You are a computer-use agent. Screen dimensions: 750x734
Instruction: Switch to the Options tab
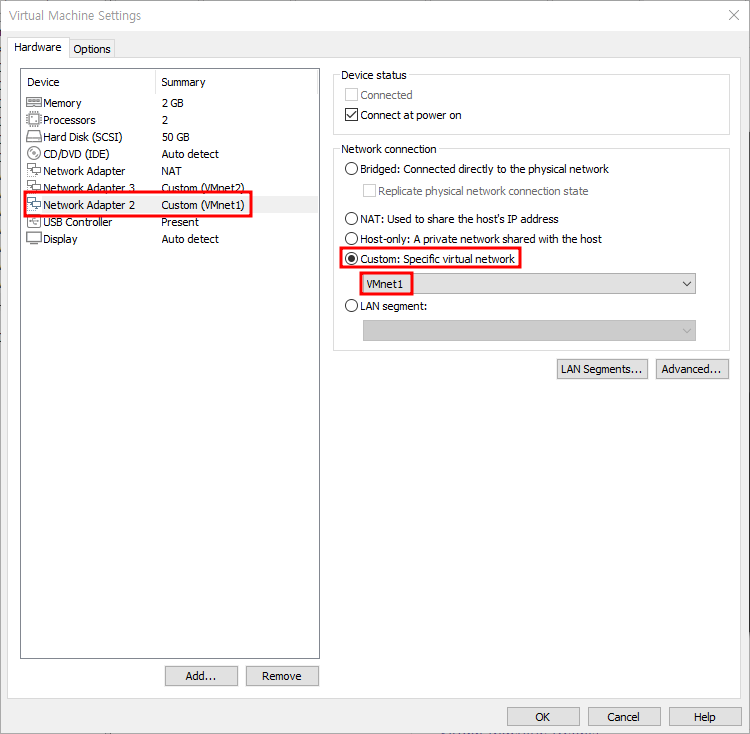pos(92,49)
